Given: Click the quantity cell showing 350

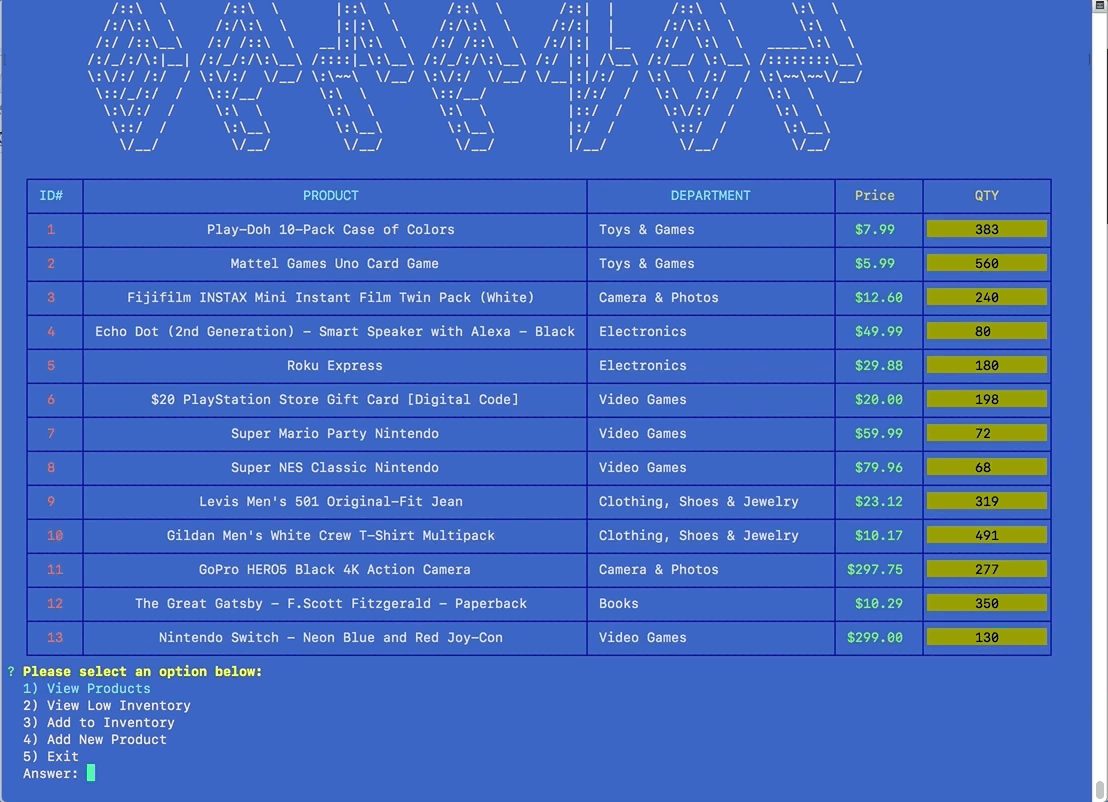Looking at the screenshot, I should tap(986, 603).
